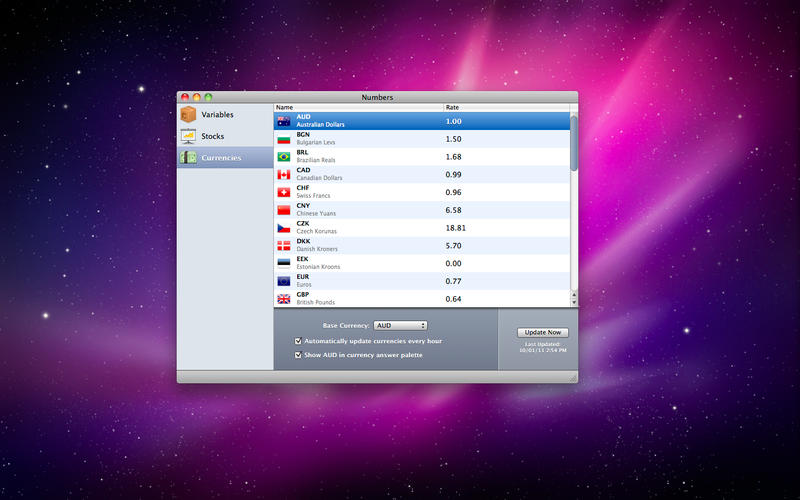Select the CAD Canadian Dollars text
This screenshot has height=500, width=800.
click(x=319, y=174)
